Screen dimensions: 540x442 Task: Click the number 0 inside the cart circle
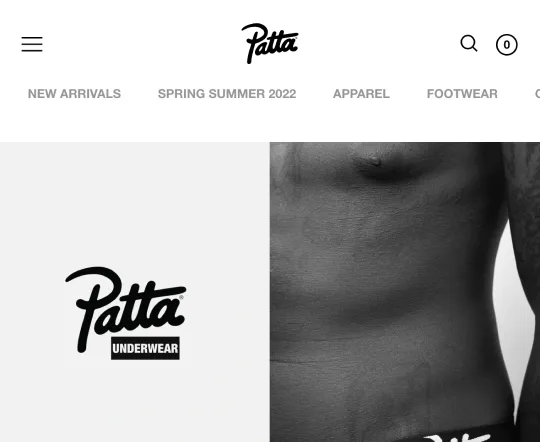[507, 45]
